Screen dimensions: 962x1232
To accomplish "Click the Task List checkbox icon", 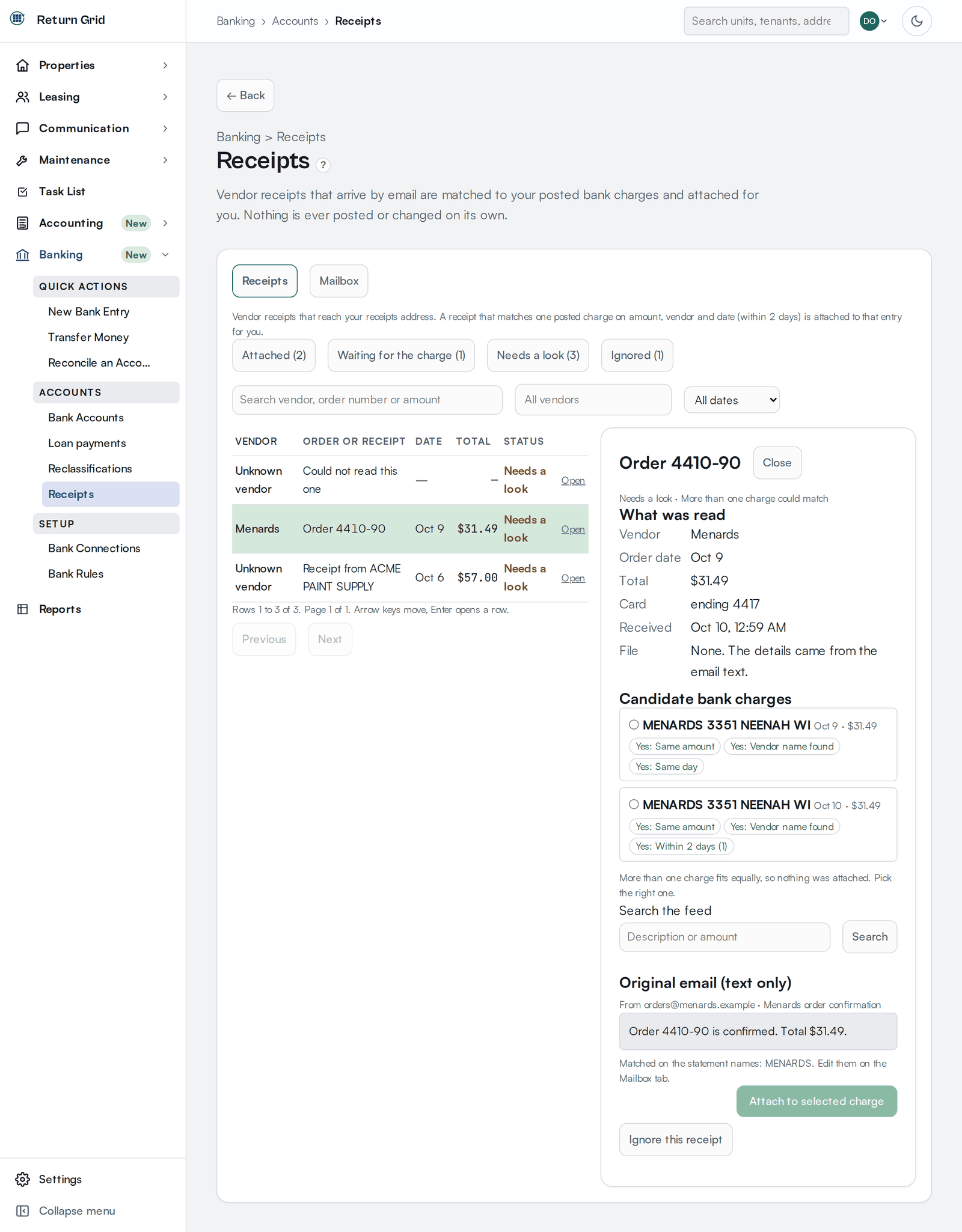I will point(23,192).
